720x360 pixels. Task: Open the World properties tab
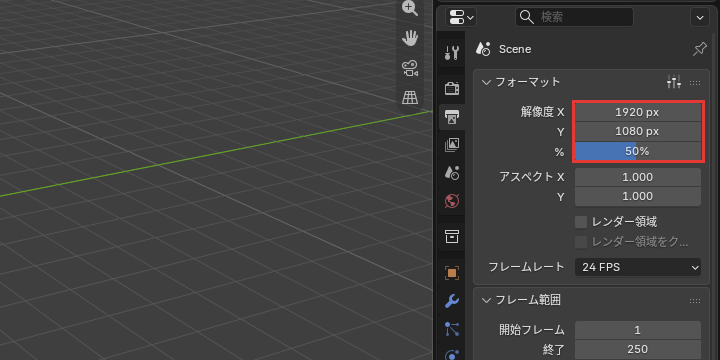tap(452, 201)
